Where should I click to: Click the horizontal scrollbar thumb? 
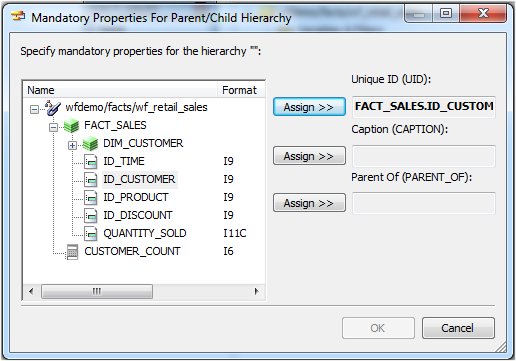[x=97, y=291]
